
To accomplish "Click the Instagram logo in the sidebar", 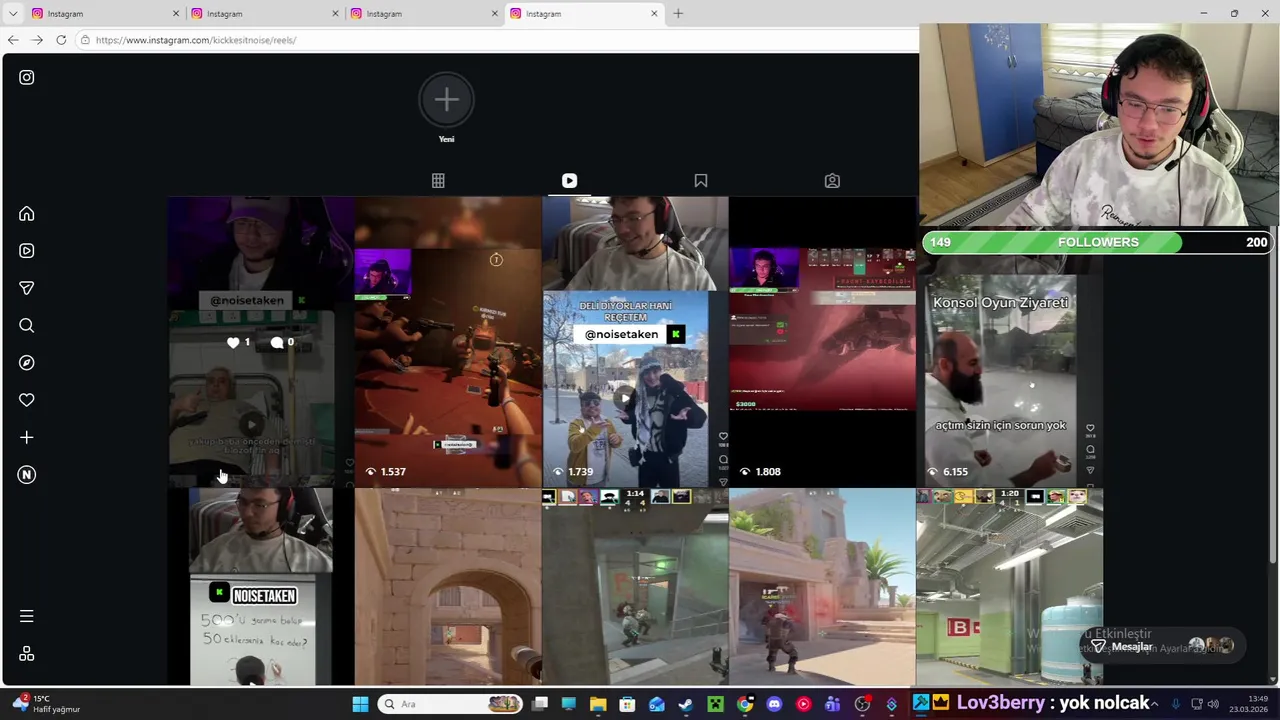I will (27, 77).
